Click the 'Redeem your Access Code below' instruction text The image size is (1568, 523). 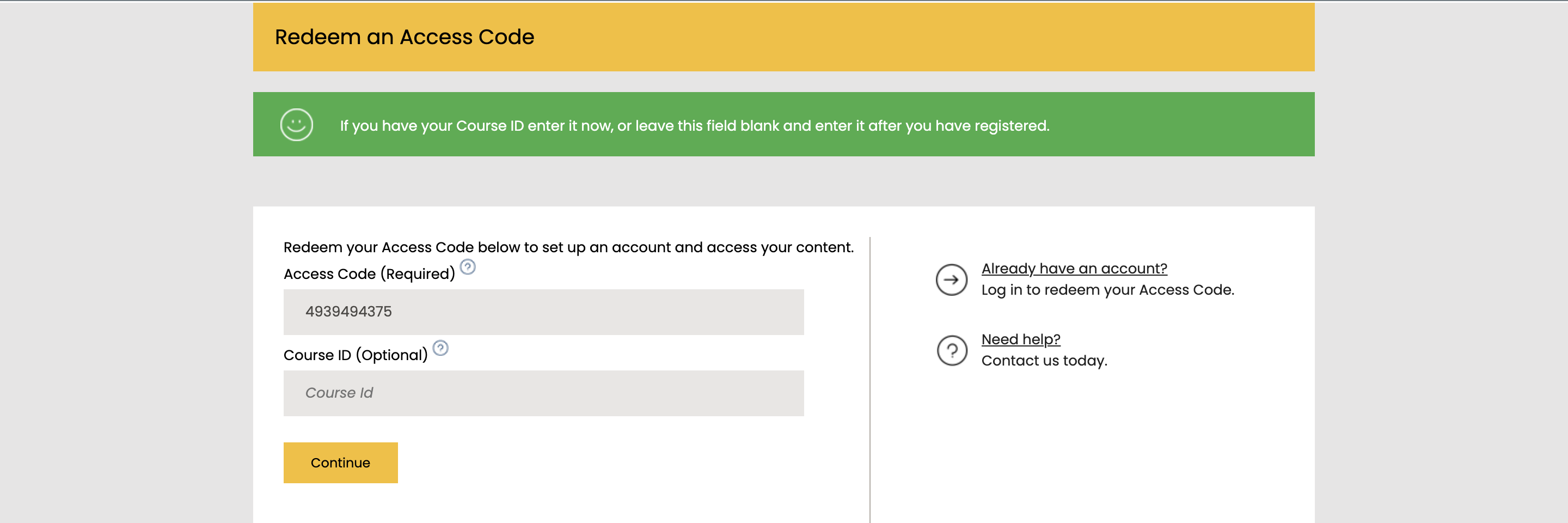[568, 247]
